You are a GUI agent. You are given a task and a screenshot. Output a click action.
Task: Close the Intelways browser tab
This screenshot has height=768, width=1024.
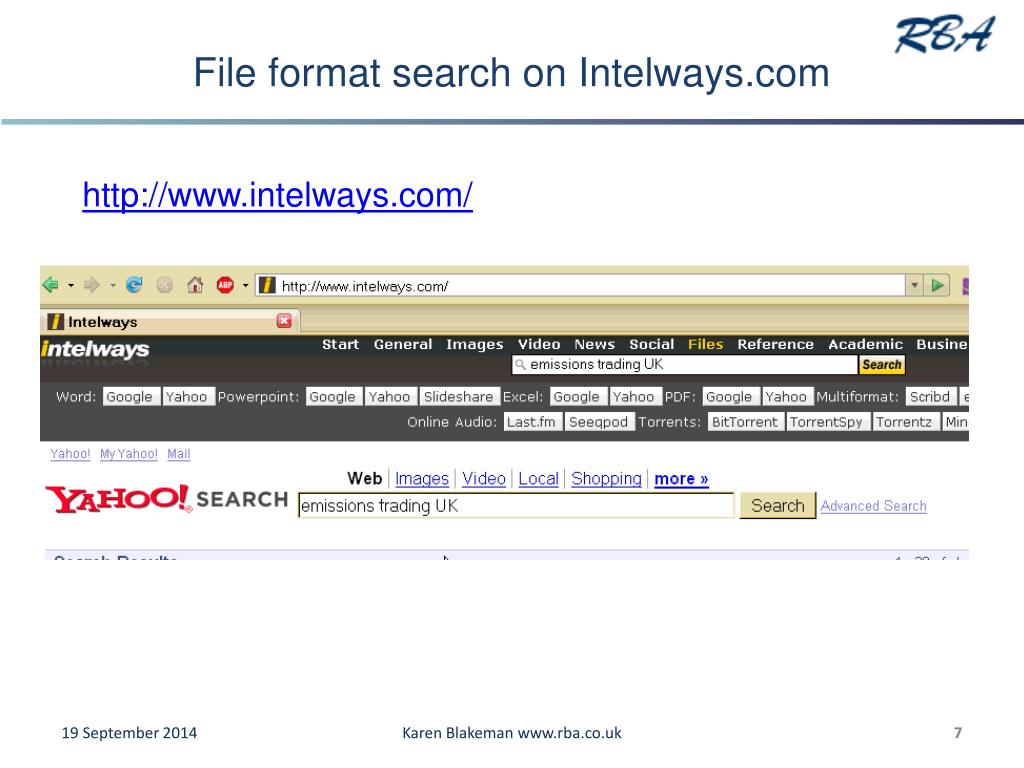click(284, 321)
